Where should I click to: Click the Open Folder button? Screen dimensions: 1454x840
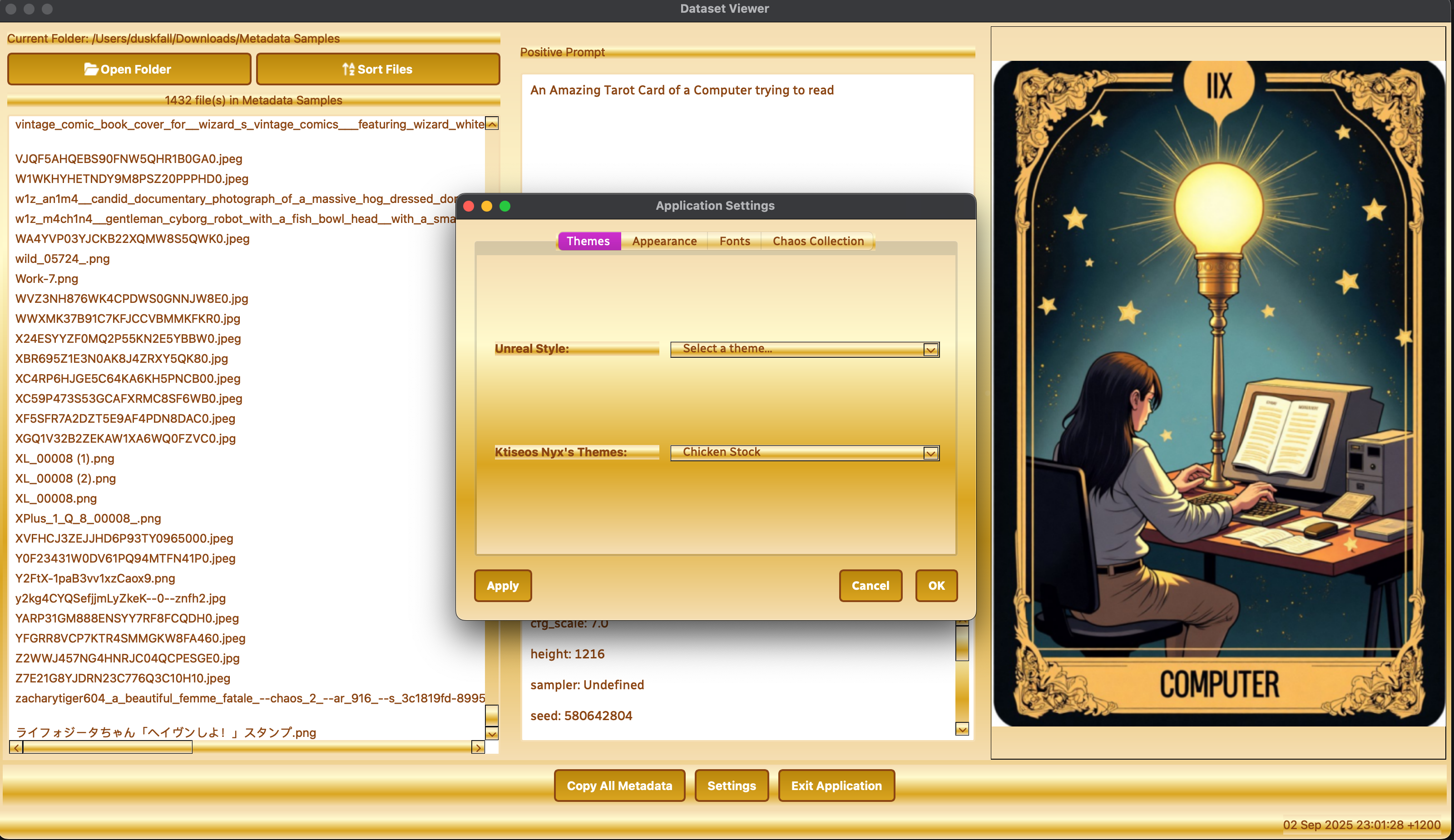129,69
